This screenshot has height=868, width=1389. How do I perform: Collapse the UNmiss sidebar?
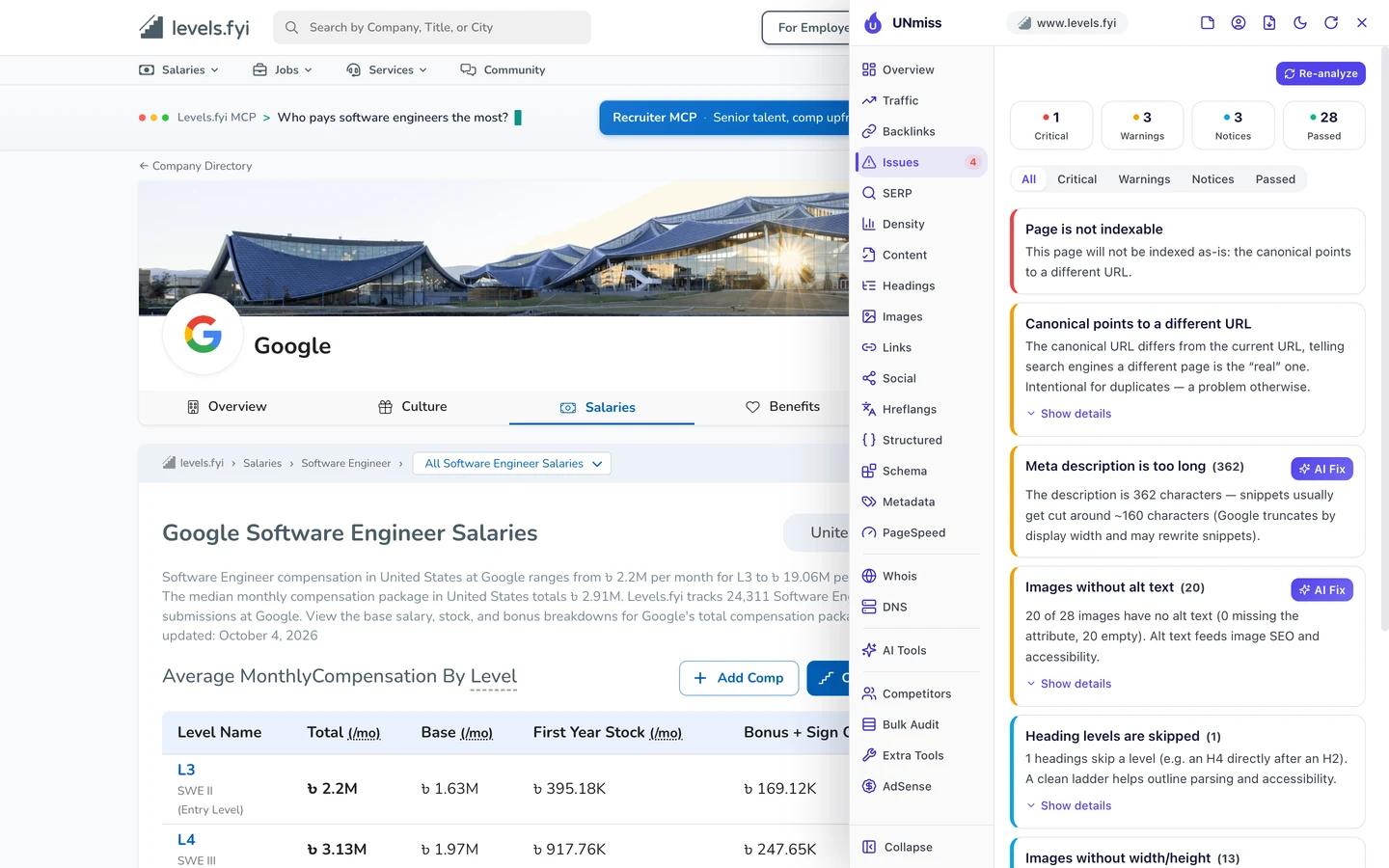coord(921,847)
